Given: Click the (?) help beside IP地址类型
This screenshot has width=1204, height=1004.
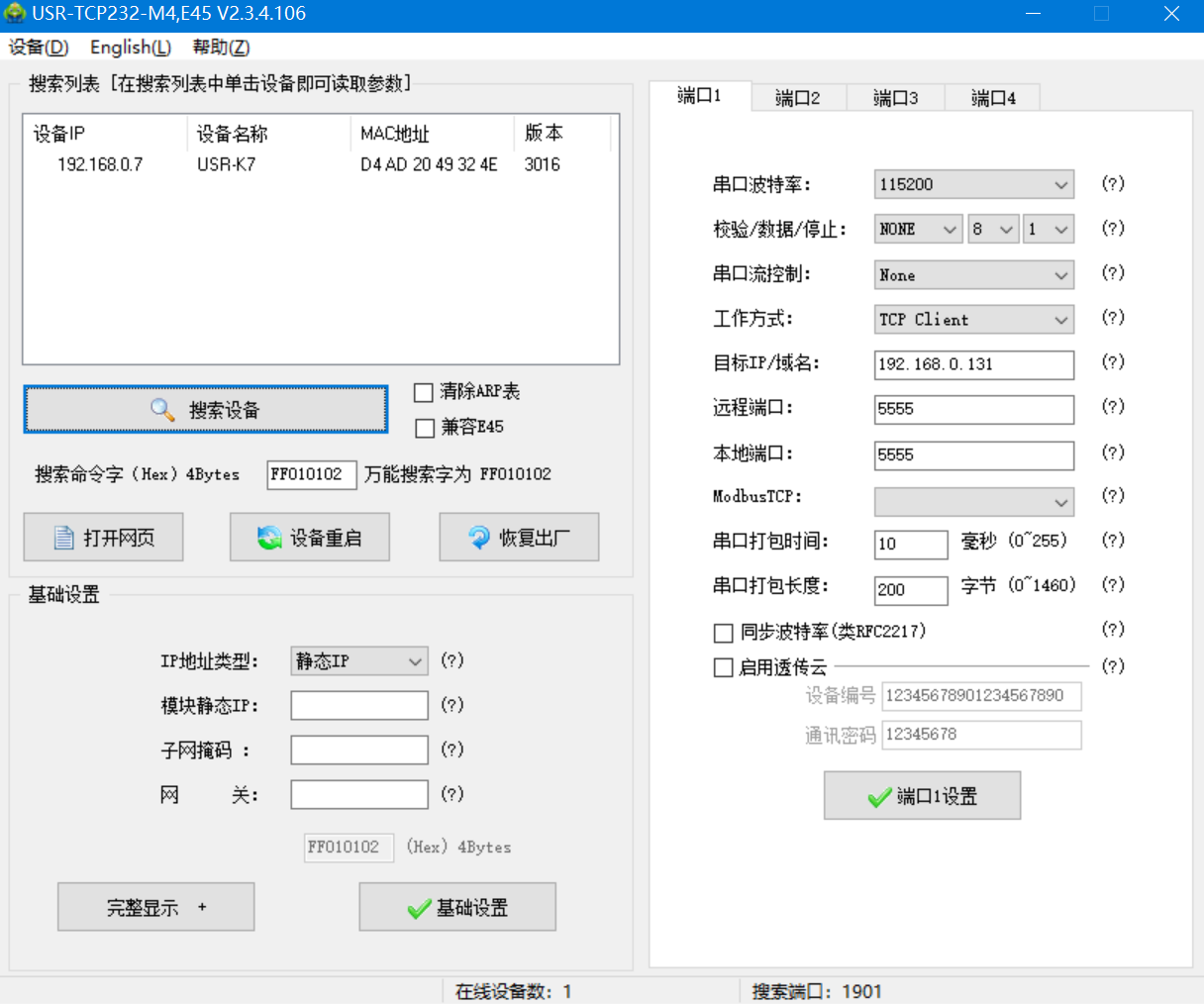Looking at the screenshot, I should (x=452, y=659).
